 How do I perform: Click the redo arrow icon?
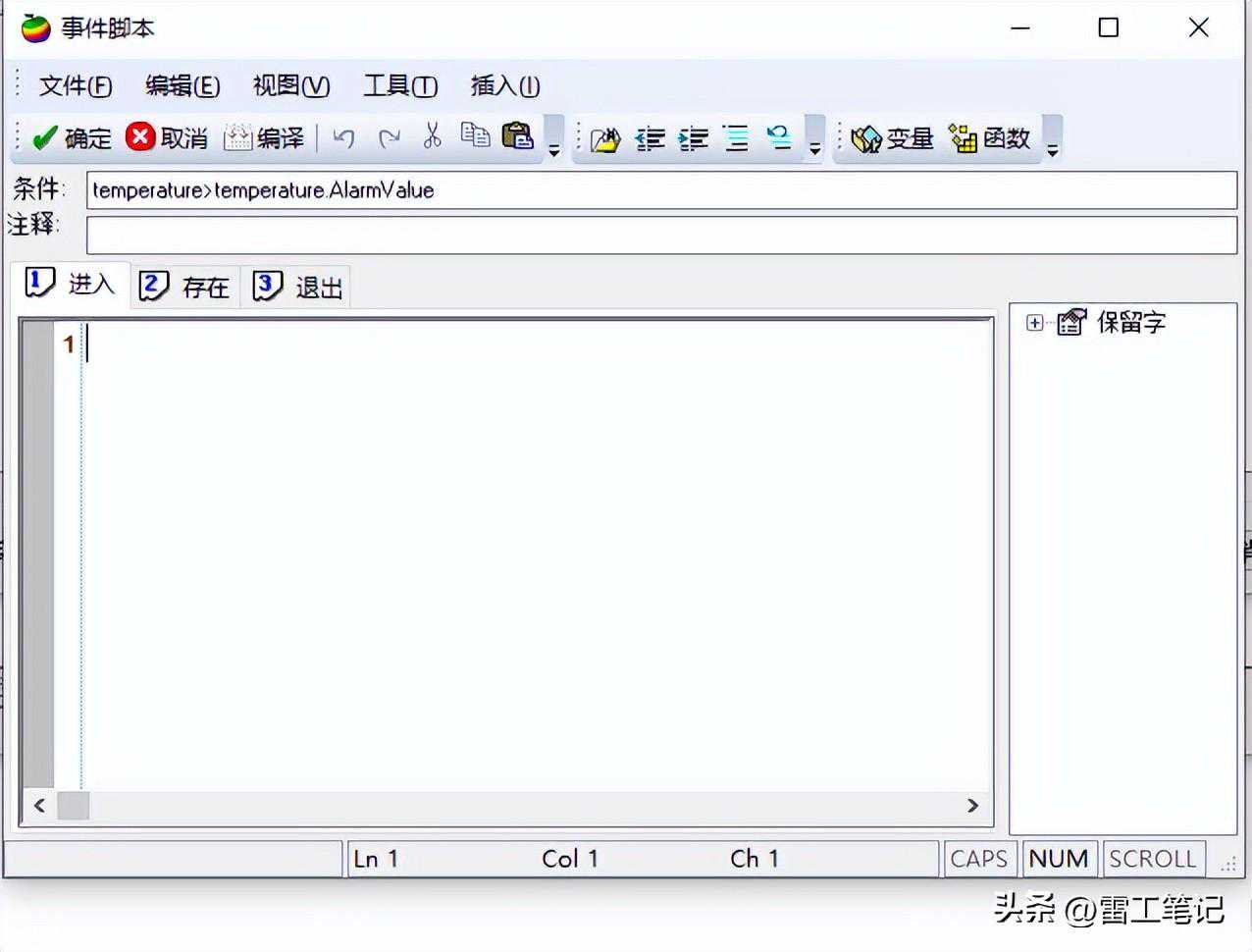(390, 138)
